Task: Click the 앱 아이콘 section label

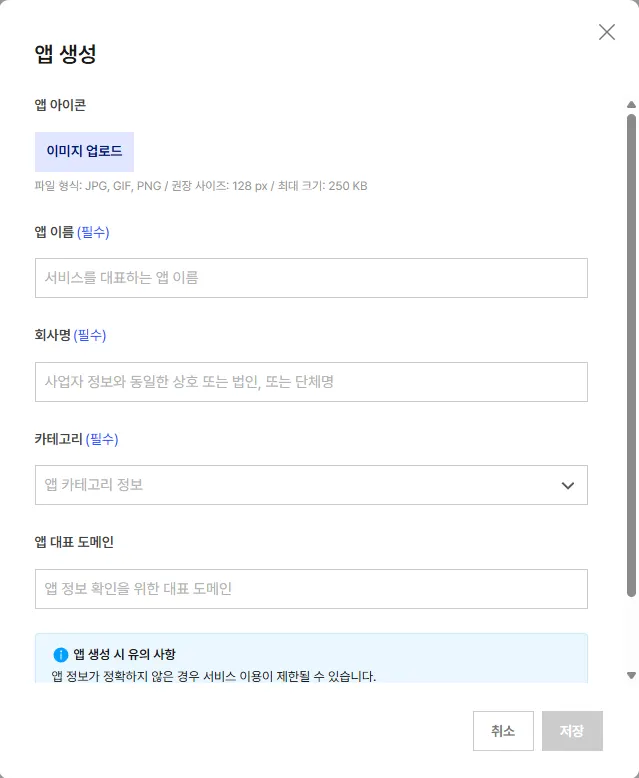Action: click(60, 104)
